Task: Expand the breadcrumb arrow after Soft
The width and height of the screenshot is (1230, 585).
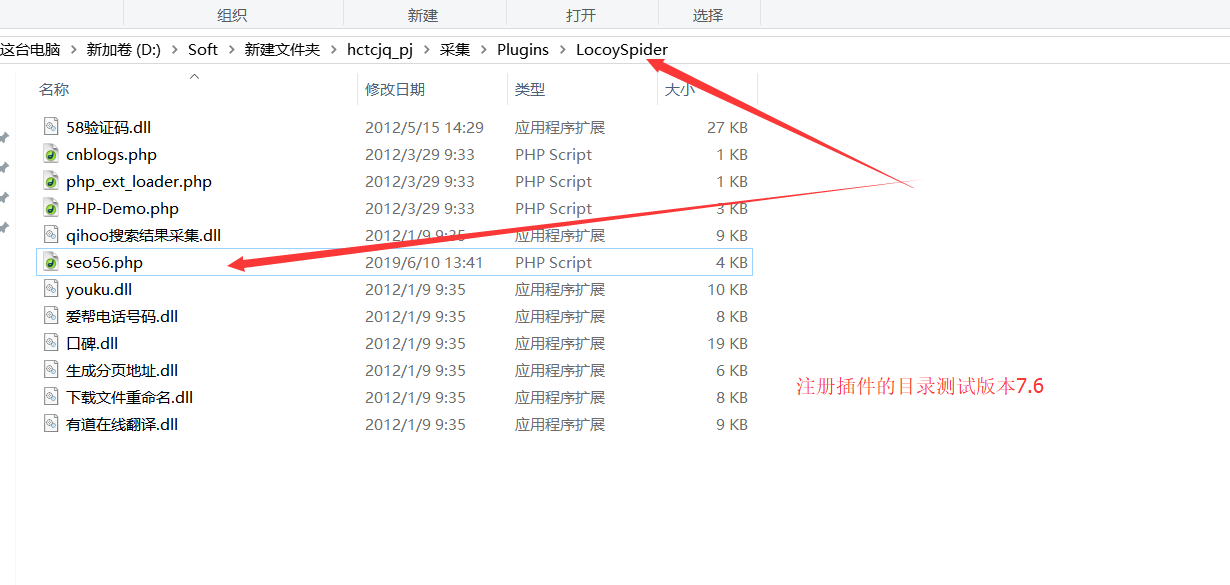Action: click(228, 48)
